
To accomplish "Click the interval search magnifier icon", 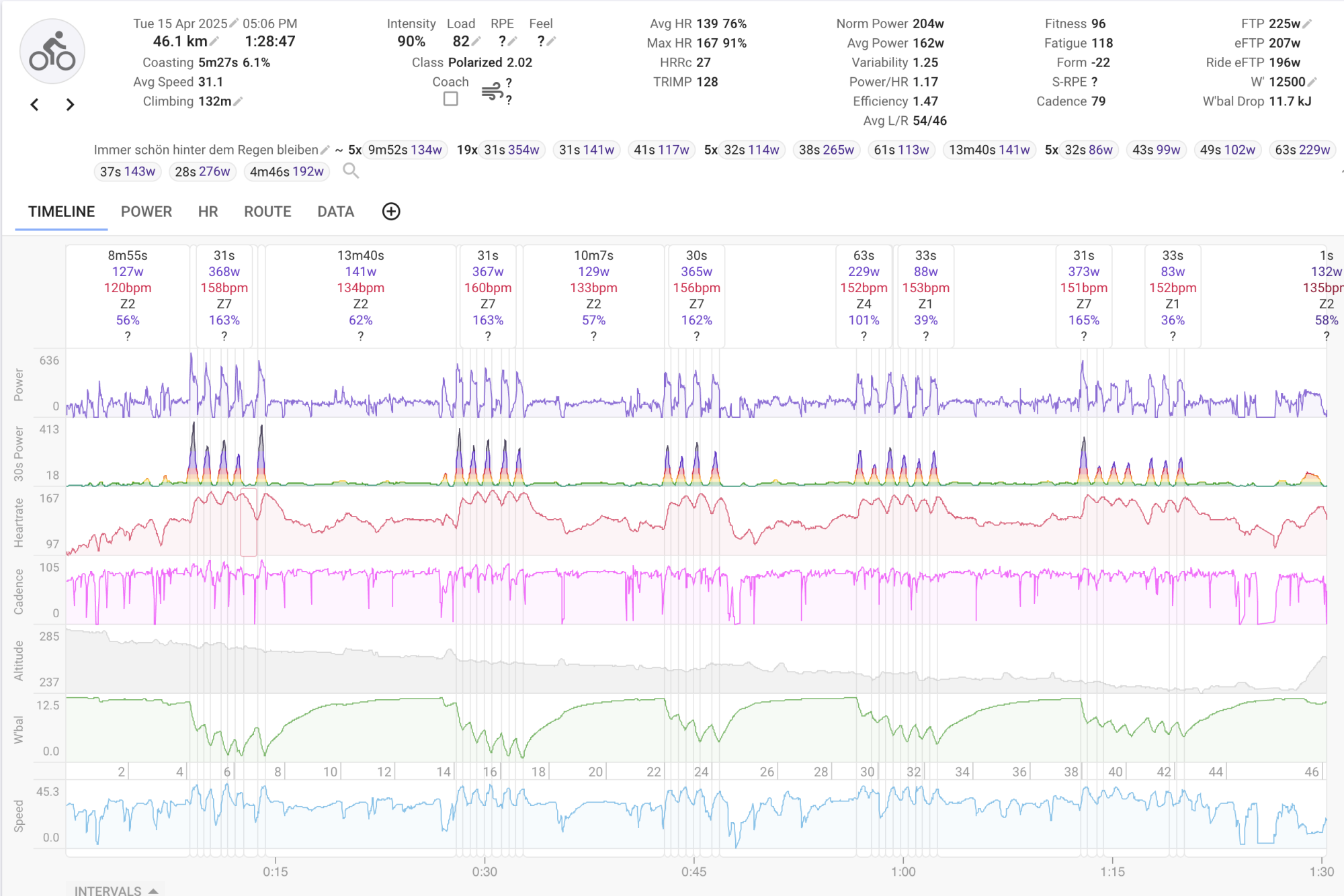I will coord(350,171).
